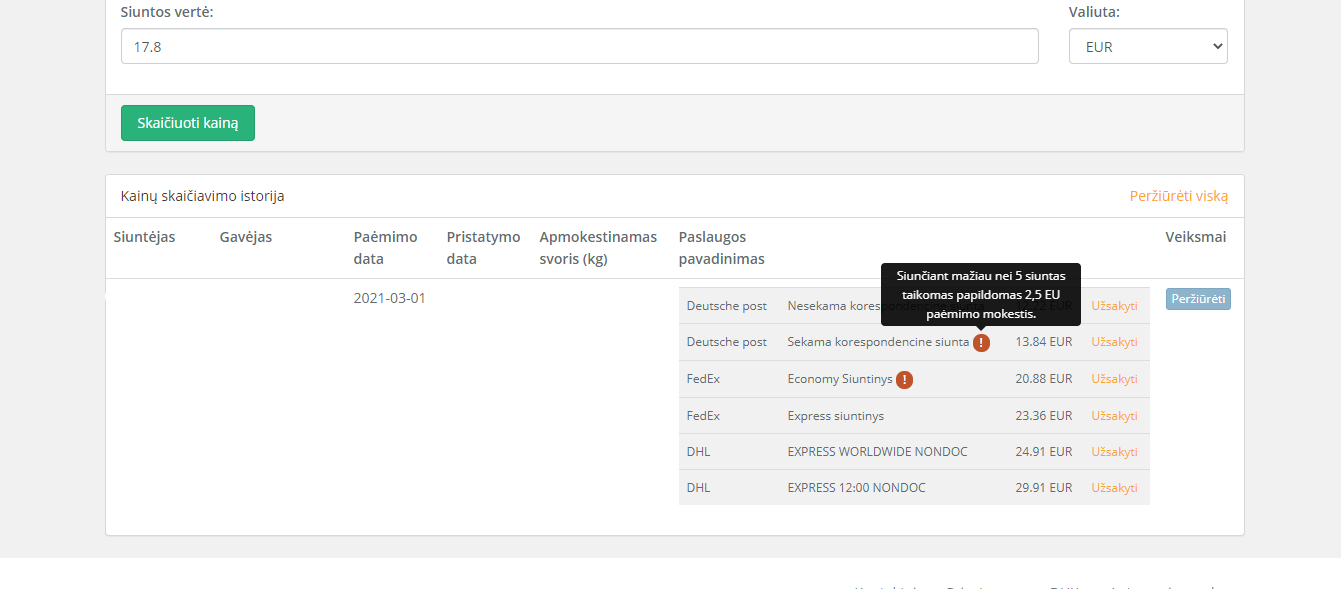The width and height of the screenshot is (1341, 589).
Task: Click Užsakyti for FedEx Economy Siuntinys
Action: pos(1114,379)
